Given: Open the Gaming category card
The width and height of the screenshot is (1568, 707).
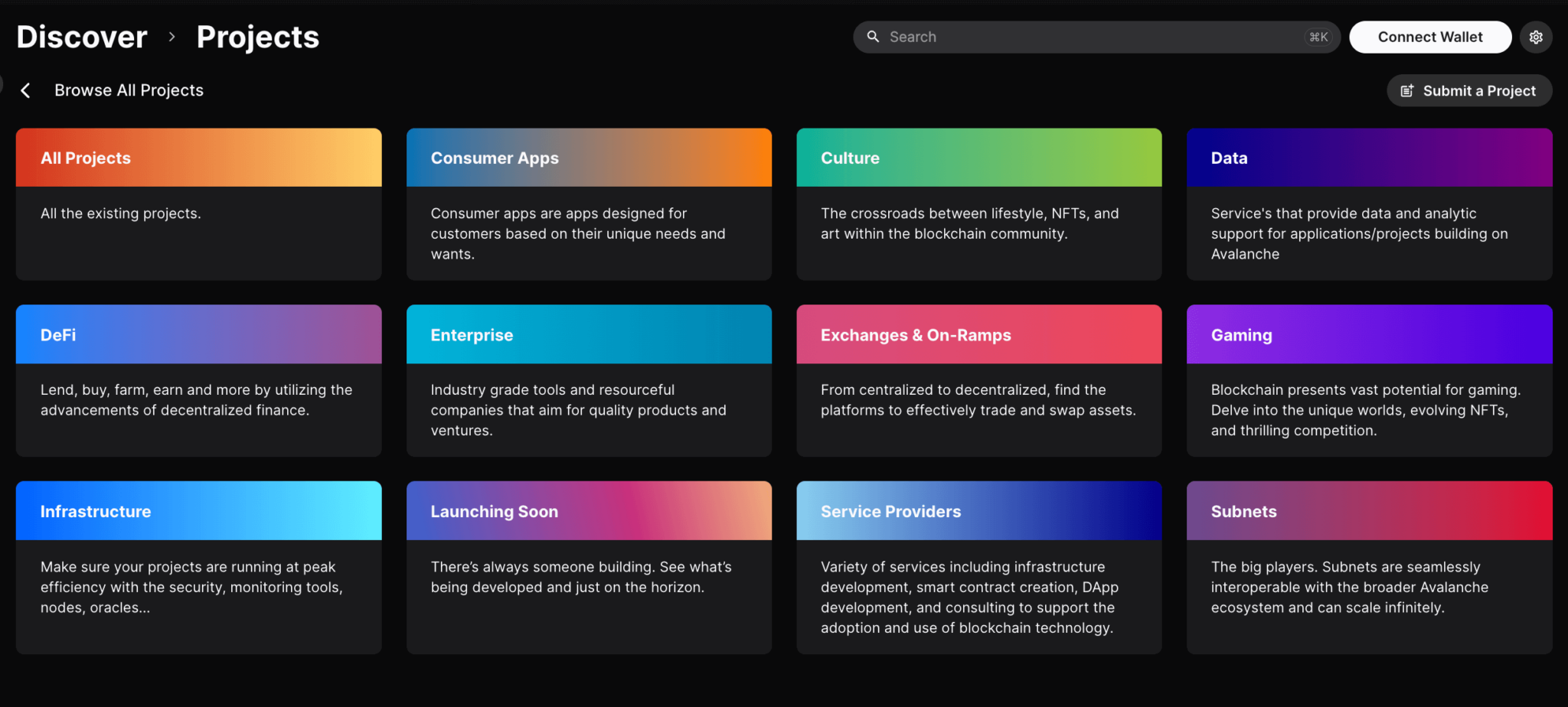Looking at the screenshot, I should click(1369, 380).
